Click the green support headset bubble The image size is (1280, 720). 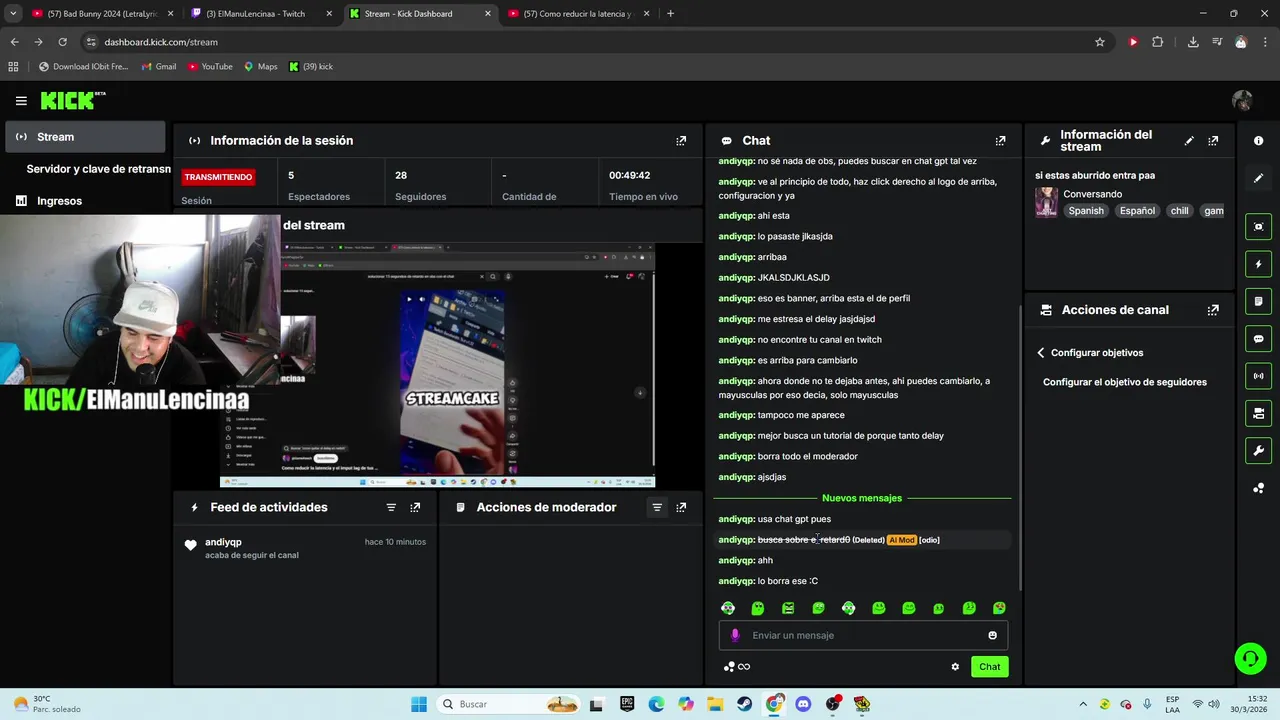[x=1250, y=658]
